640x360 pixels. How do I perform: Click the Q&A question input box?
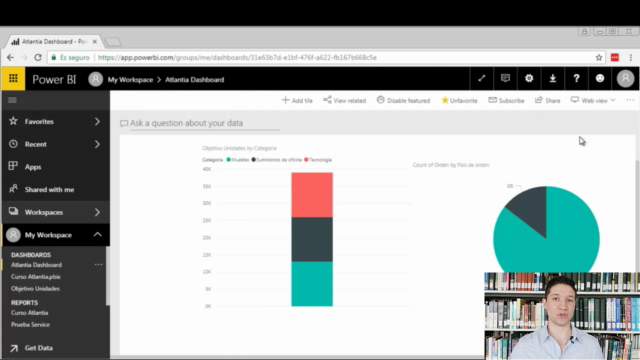point(204,123)
